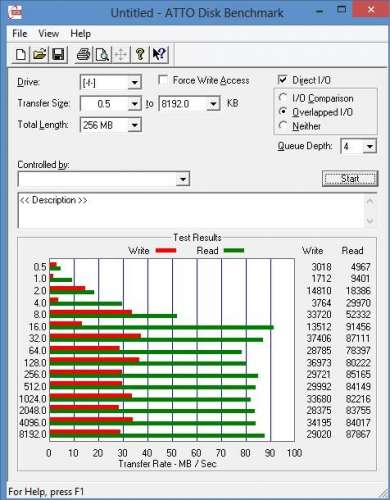Viewport: 390px width, 500px height.
Task: Click the green read bar for 16.0 row
Action: (161, 328)
